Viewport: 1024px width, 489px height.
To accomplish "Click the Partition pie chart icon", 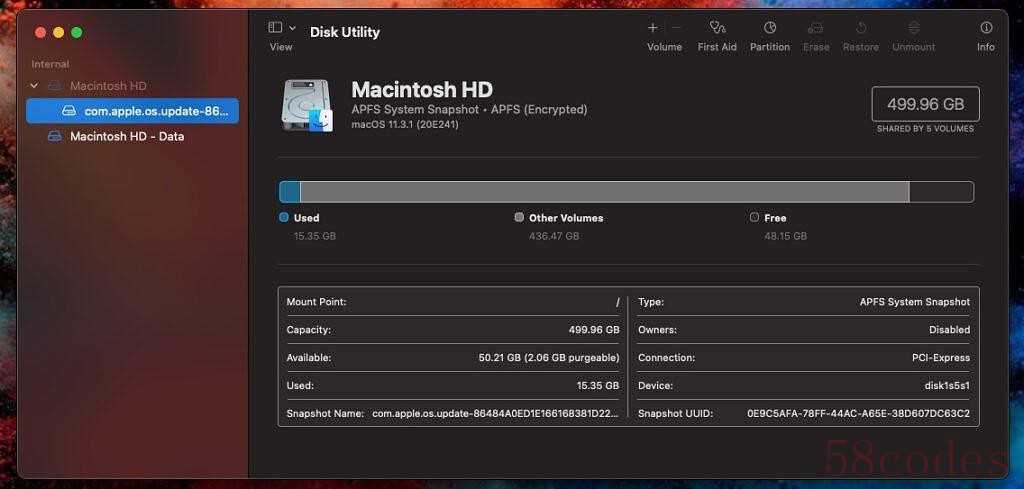I will click(x=770, y=28).
